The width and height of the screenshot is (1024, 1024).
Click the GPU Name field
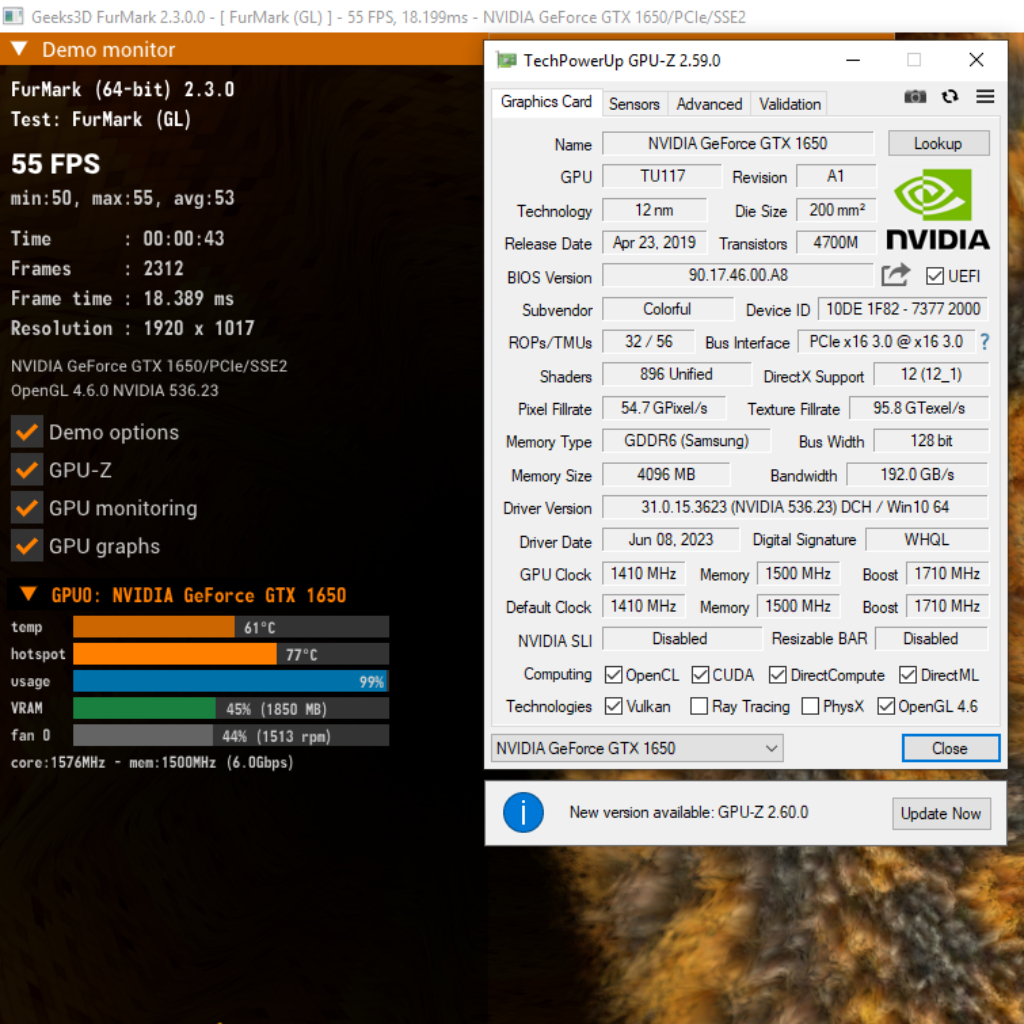click(x=737, y=143)
